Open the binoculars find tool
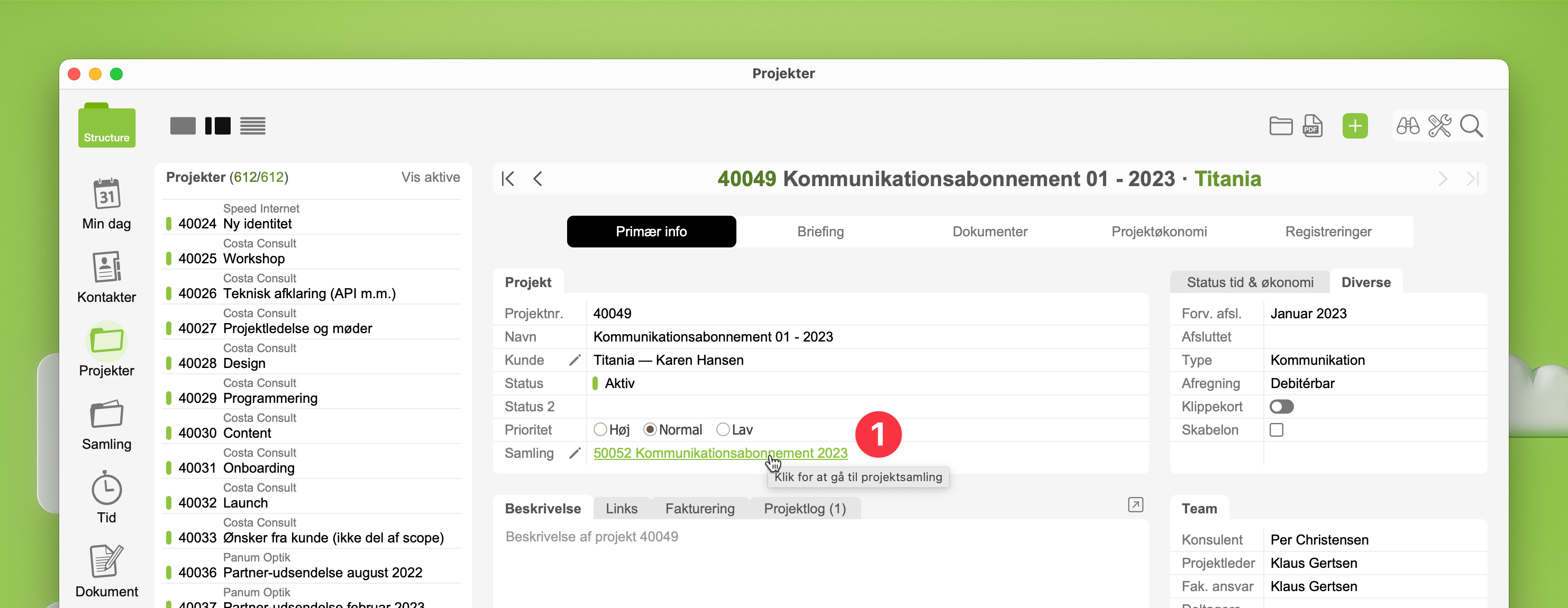The image size is (1568, 608). pyautogui.click(x=1407, y=126)
